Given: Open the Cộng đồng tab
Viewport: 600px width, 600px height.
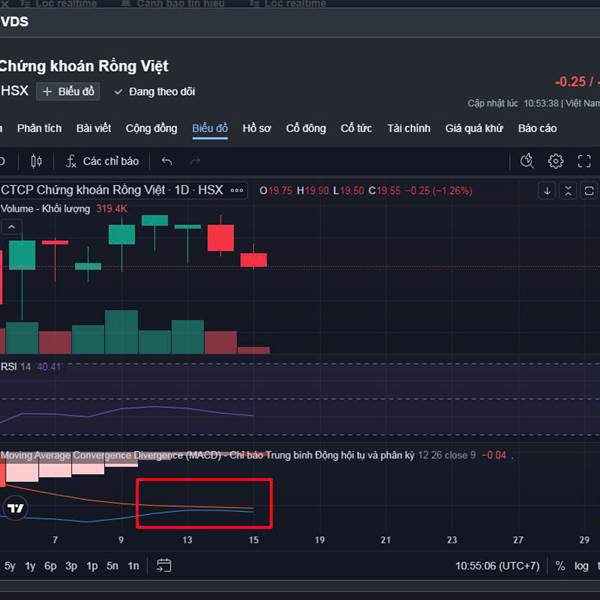Looking at the screenshot, I should pos(152,128).
